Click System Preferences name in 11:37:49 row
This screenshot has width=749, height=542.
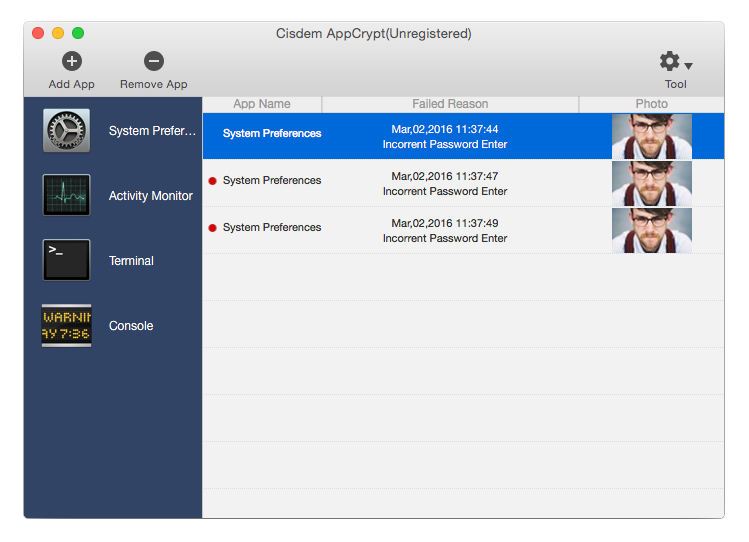click(272, 228)
